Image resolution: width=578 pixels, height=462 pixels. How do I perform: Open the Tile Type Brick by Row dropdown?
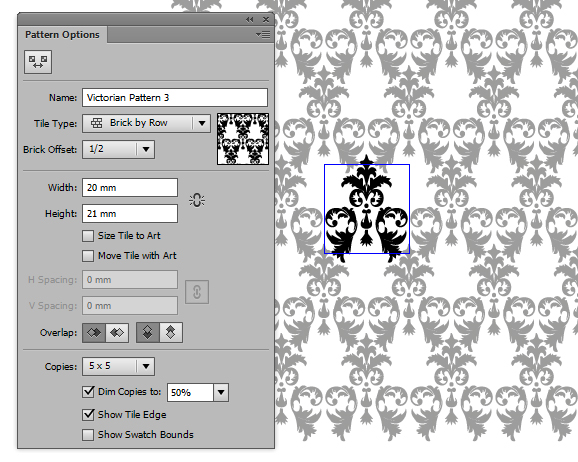tap(146, 123)
